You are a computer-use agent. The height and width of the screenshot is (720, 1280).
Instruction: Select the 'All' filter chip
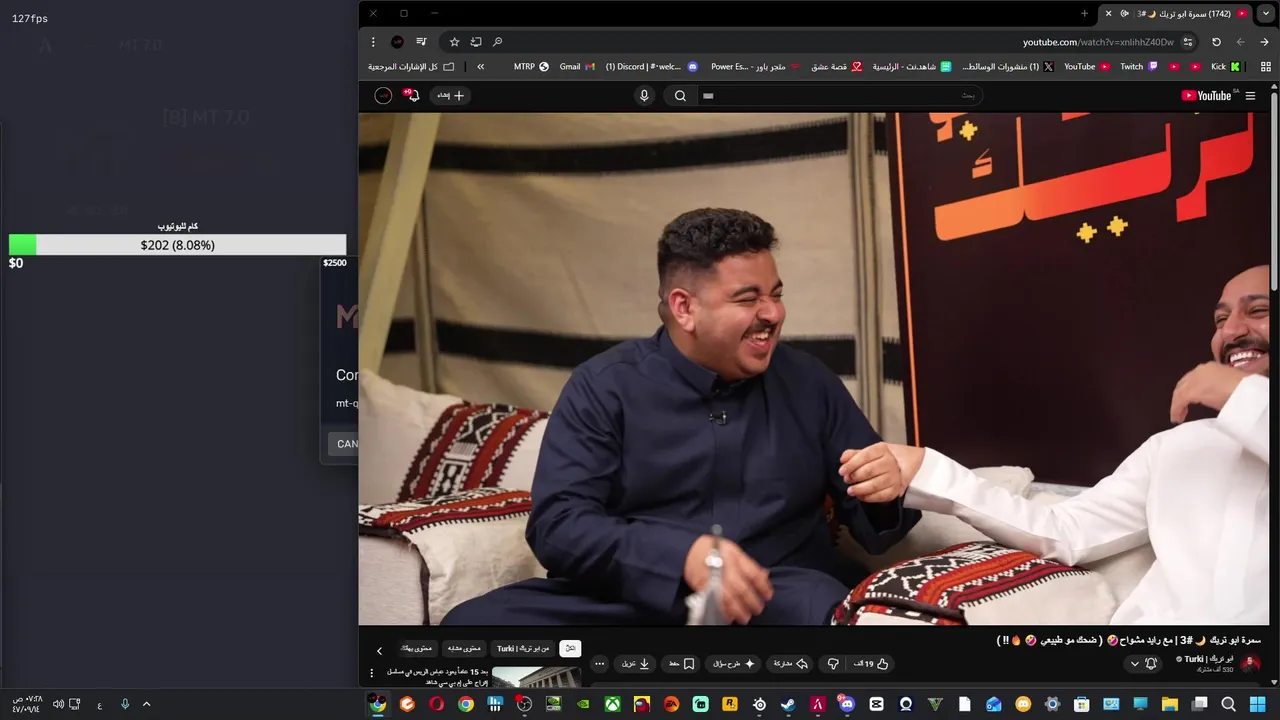point(570,649)
